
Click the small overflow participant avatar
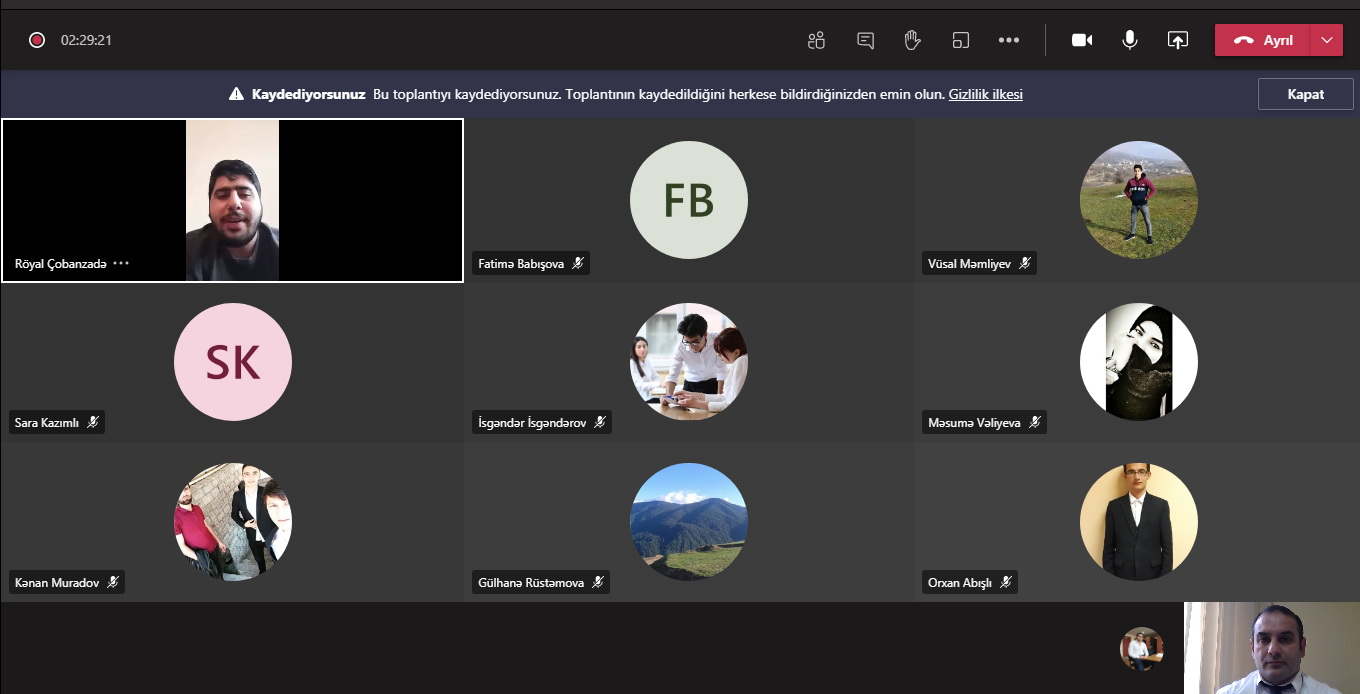[1141, 648]
